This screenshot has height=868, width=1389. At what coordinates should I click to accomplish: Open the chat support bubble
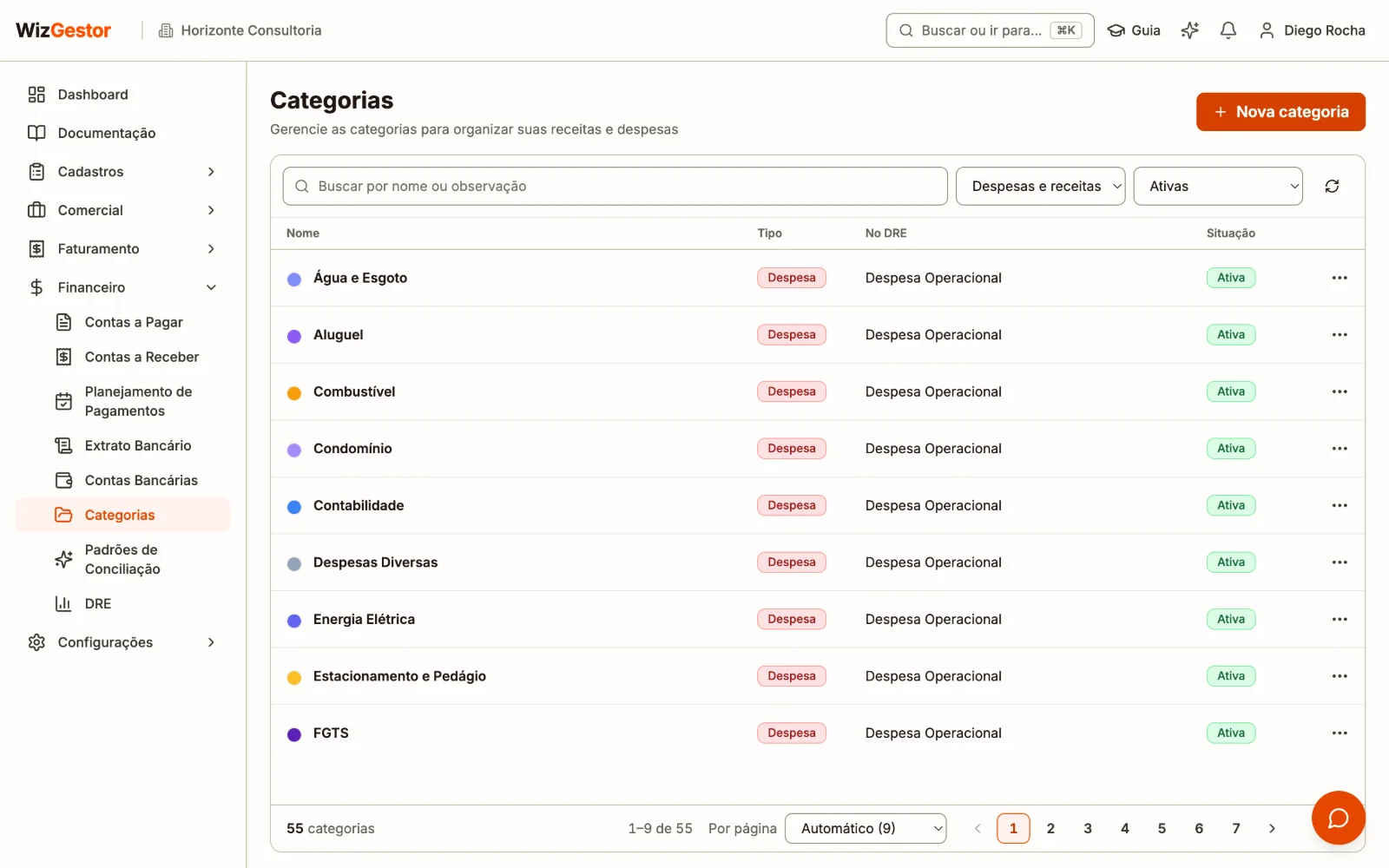point(1338,818)
